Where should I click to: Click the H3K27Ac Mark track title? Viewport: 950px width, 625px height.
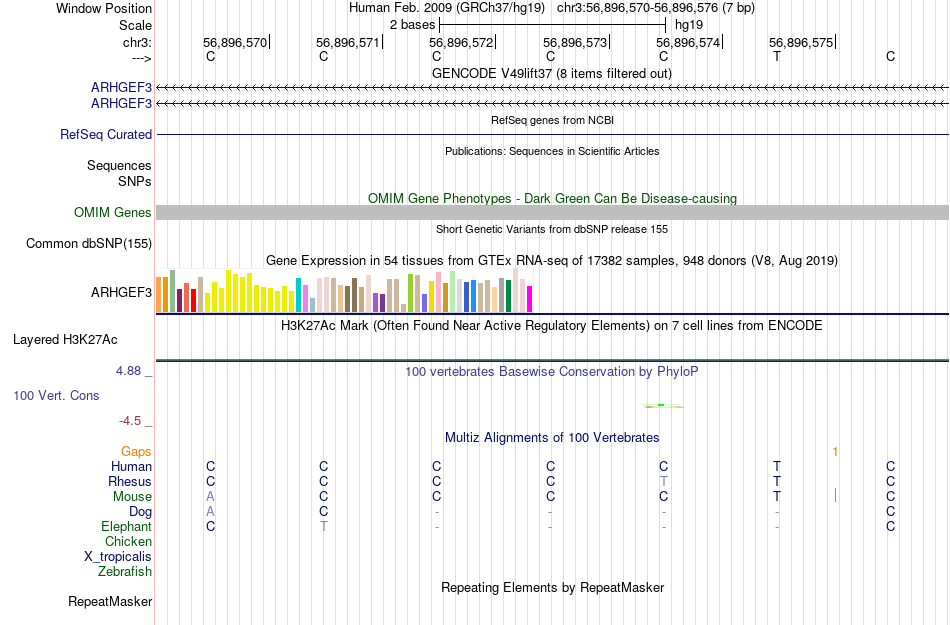(552, 326)
